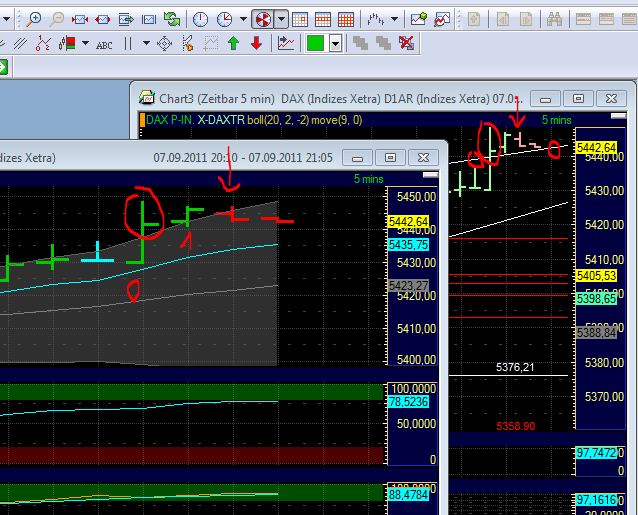Click the bar chart style icon
Image resolution: width=638 pixels, height=515 pixels.
coord(375,19)
